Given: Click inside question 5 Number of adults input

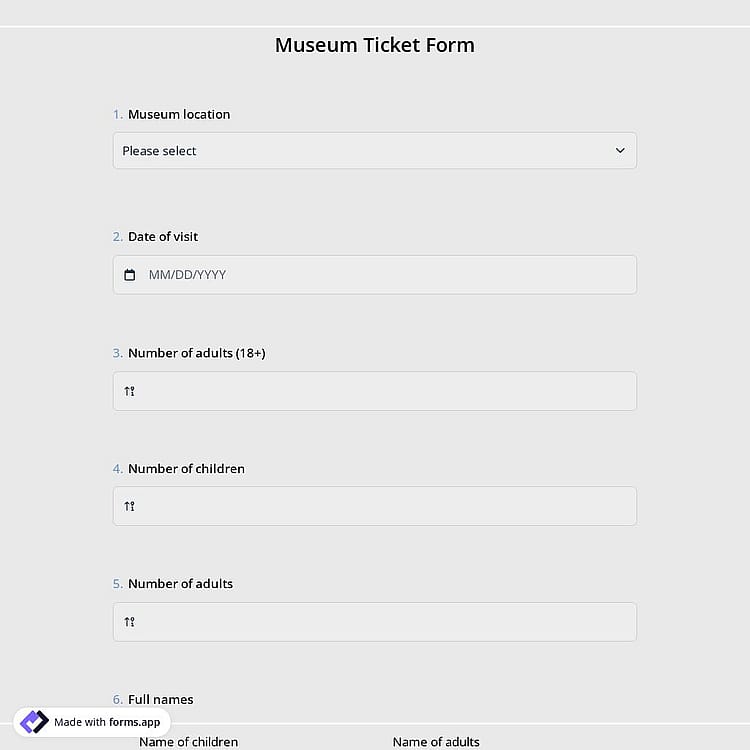Looking at the screenshot, I should coord(375,622).
